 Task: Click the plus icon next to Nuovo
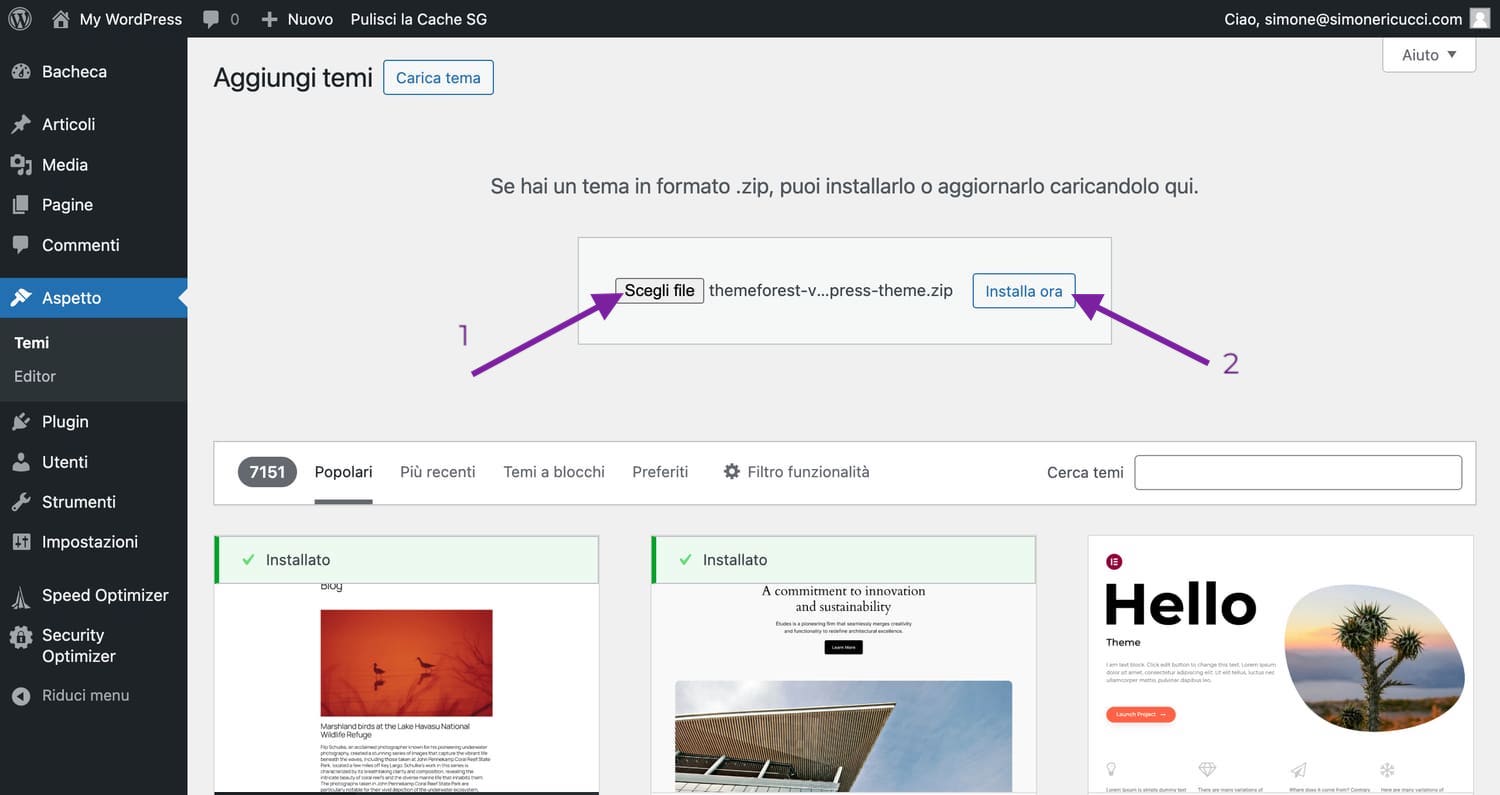(x=269, y=19)
